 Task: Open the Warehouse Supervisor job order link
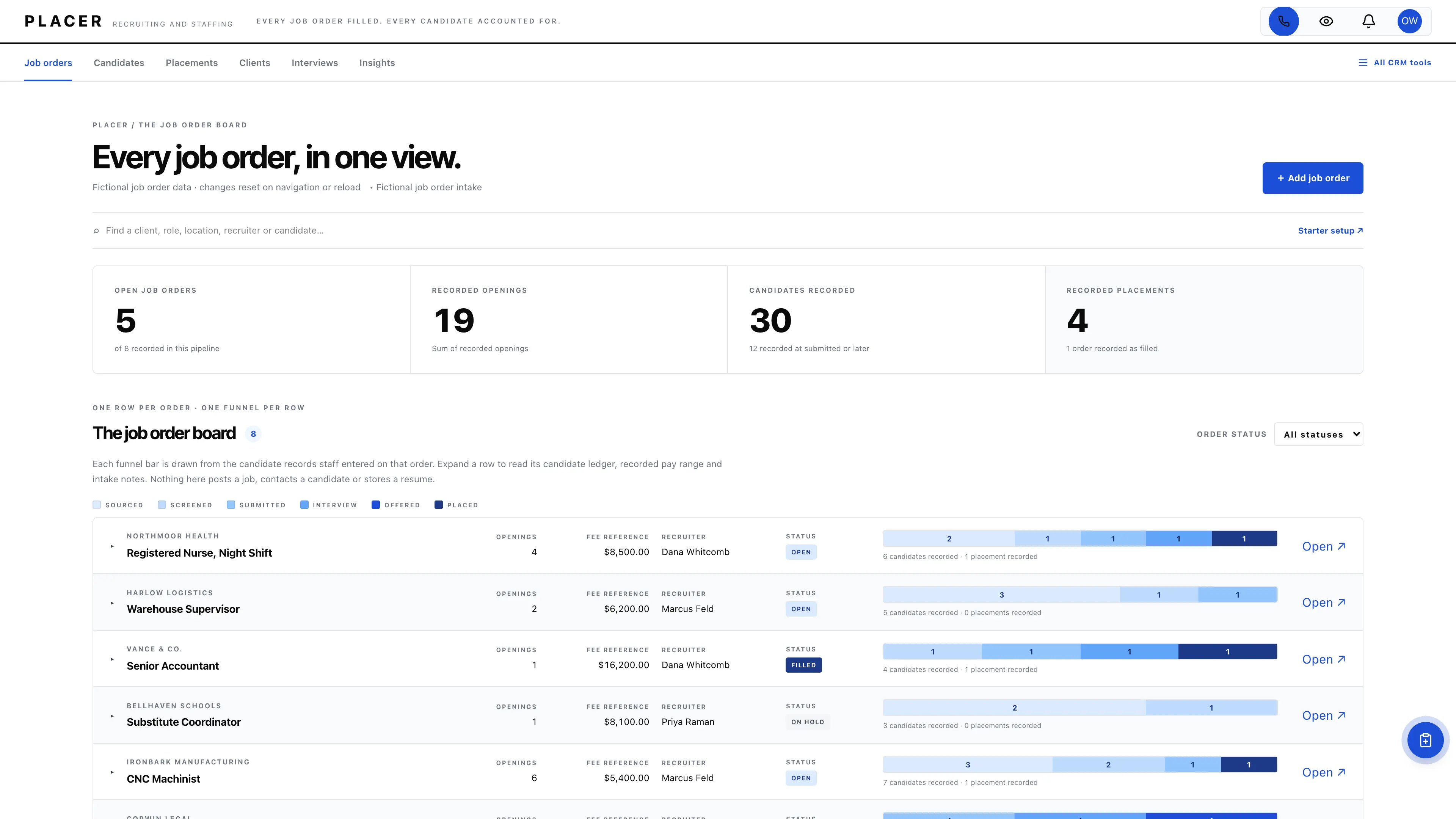1324,602
